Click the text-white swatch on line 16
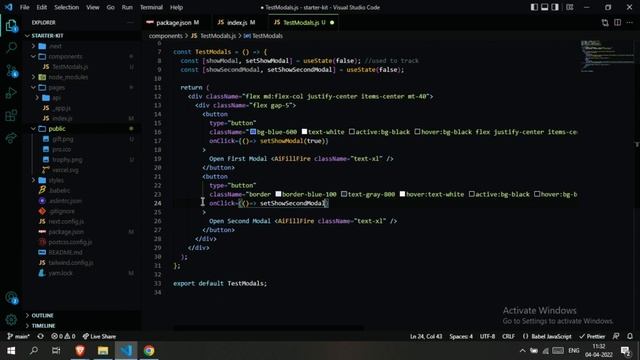Viewport: 640px width, 360px height. 304,131
